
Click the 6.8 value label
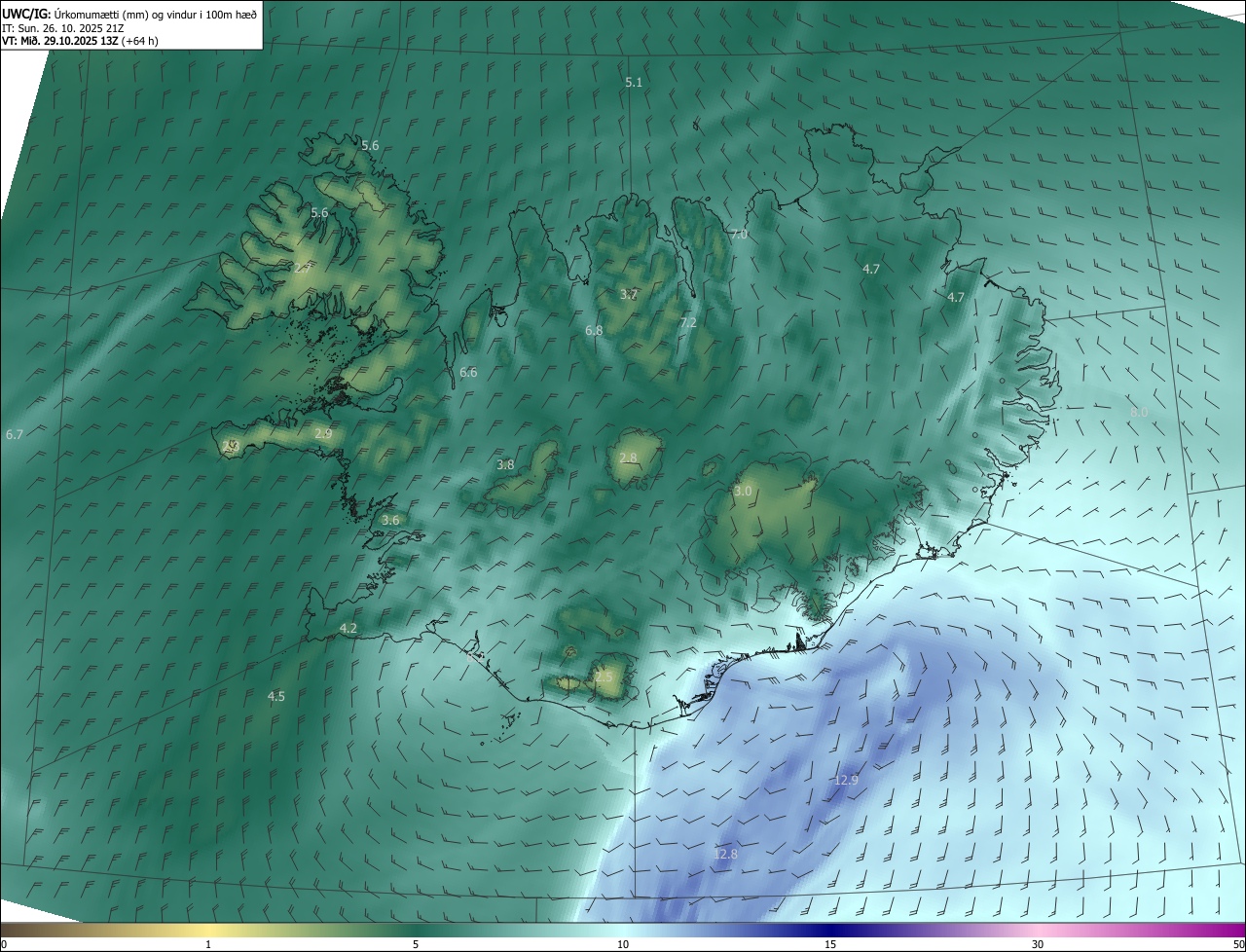[x=594, y=331]
